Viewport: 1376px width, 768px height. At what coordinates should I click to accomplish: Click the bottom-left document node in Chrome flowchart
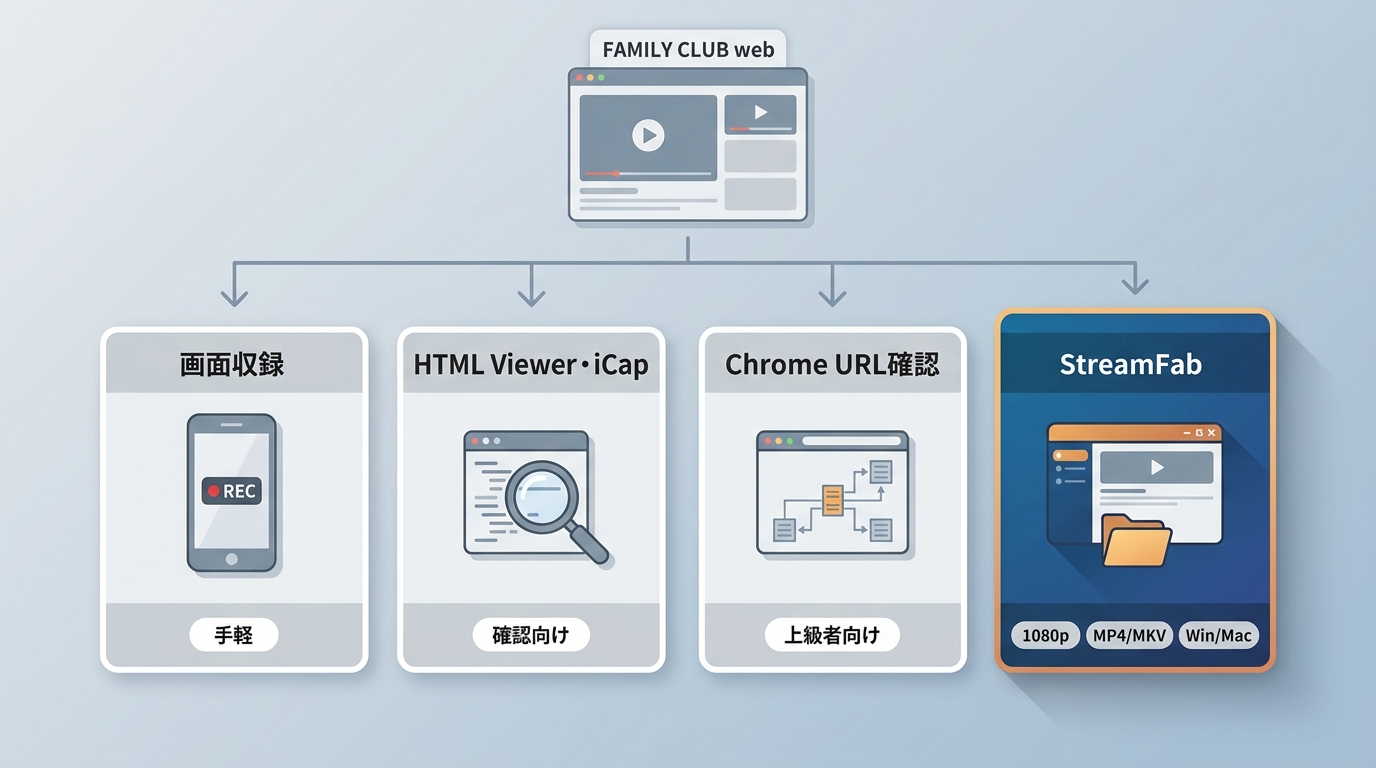tap(784, 530)
